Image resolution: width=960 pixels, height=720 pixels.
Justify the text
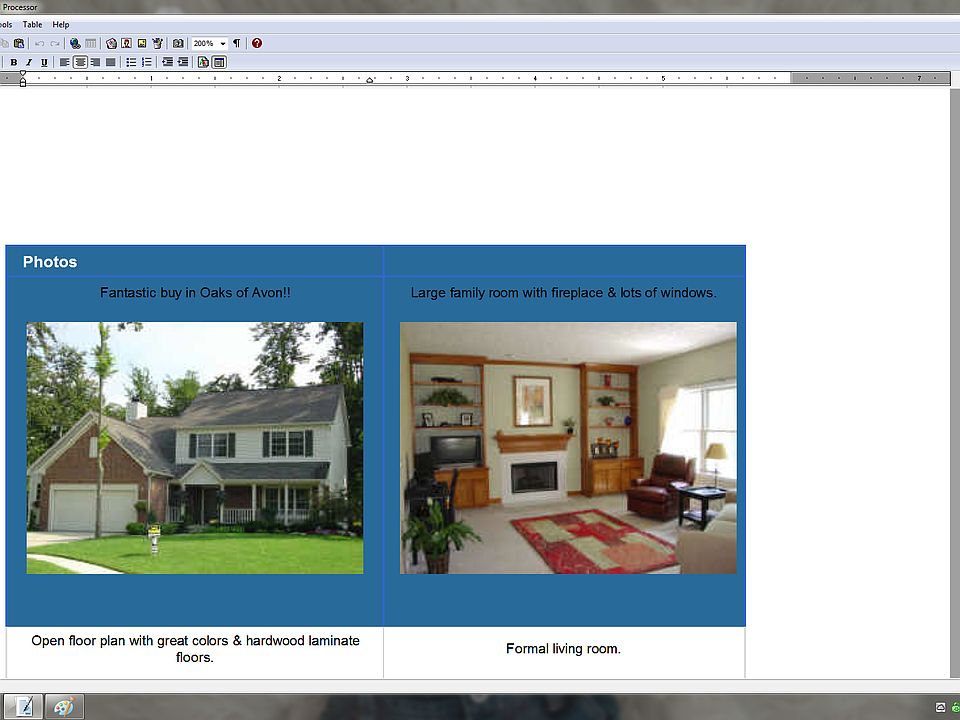111,62
